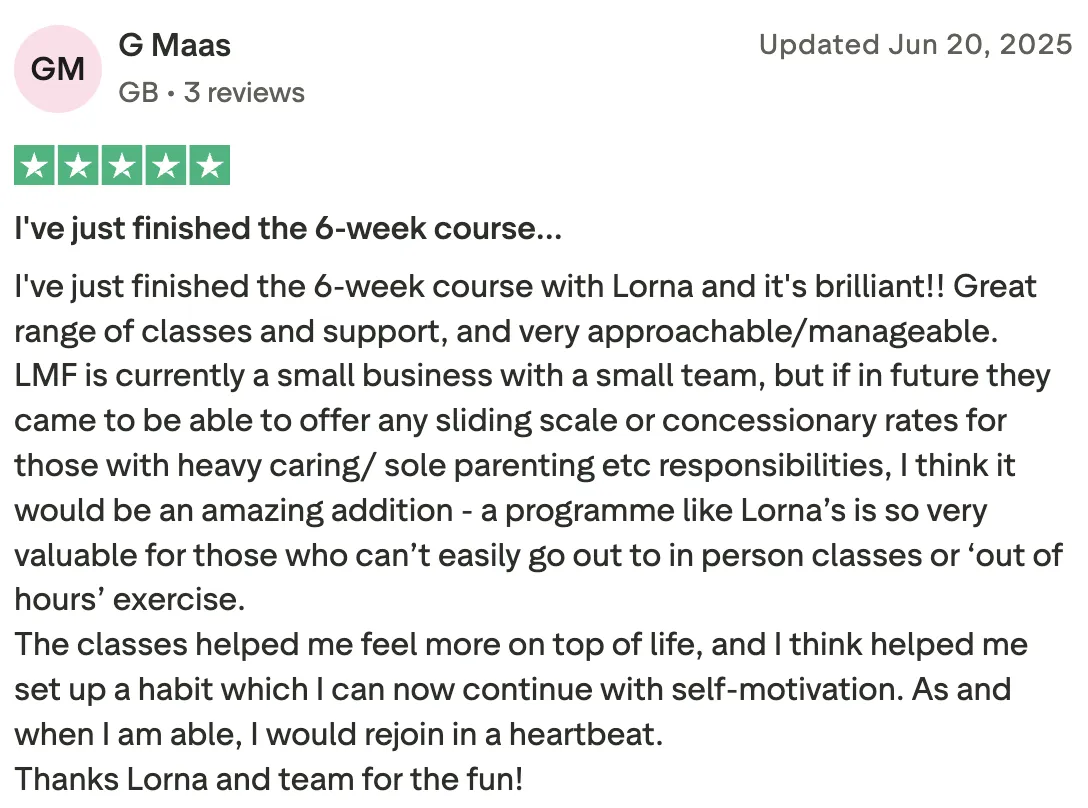The width and height of the screenshot is (1088, 808).
Task: Click the word 'heartbeat' in the review
Action: pyautogui.click(x=581, y=734)
